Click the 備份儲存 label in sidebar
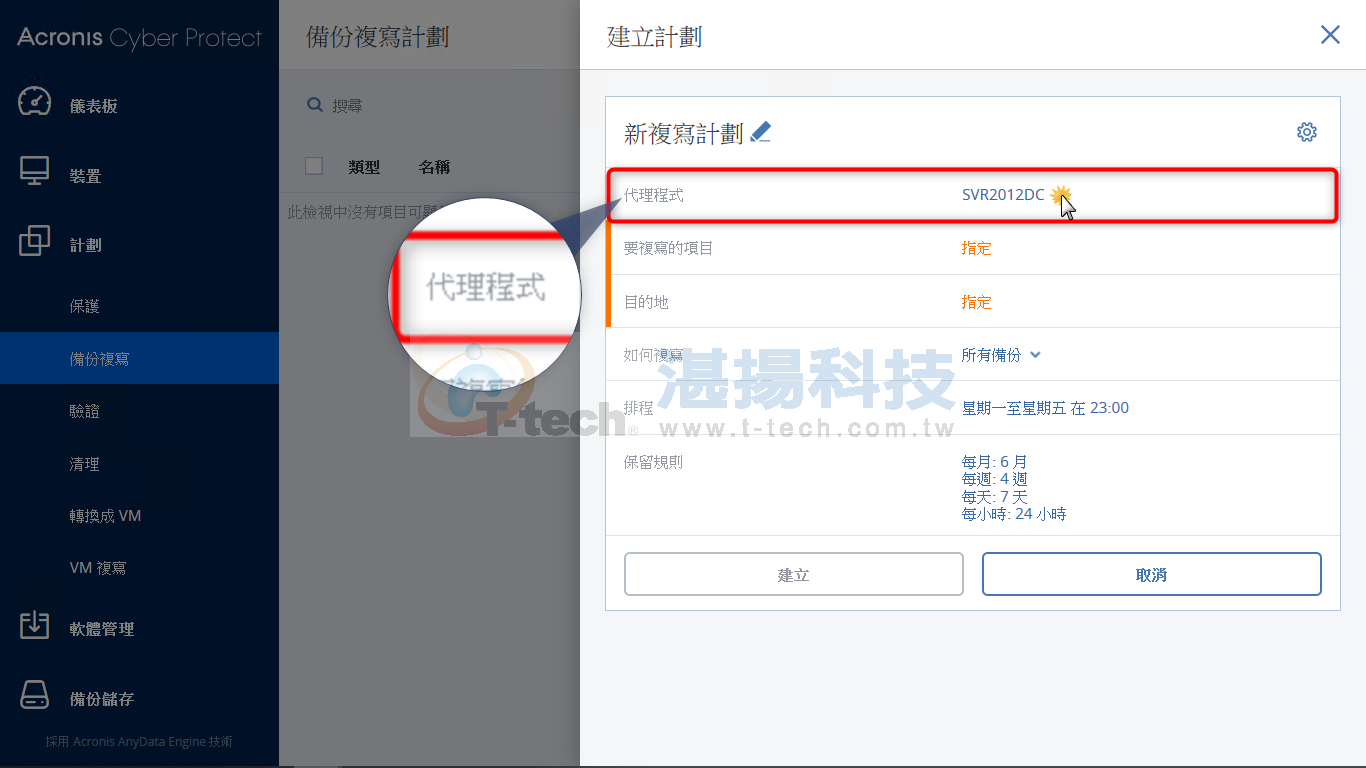Image resolution: width=1366 pixels, height=768 pixels. [x=102, y=699]
